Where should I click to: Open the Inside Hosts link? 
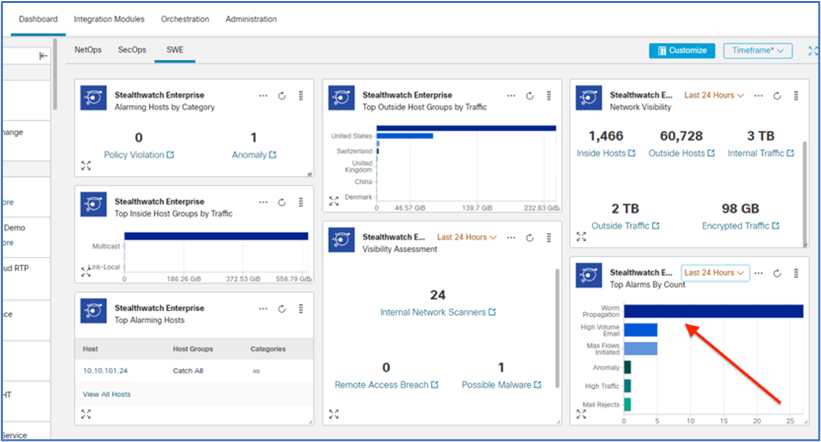pos(606,153)
